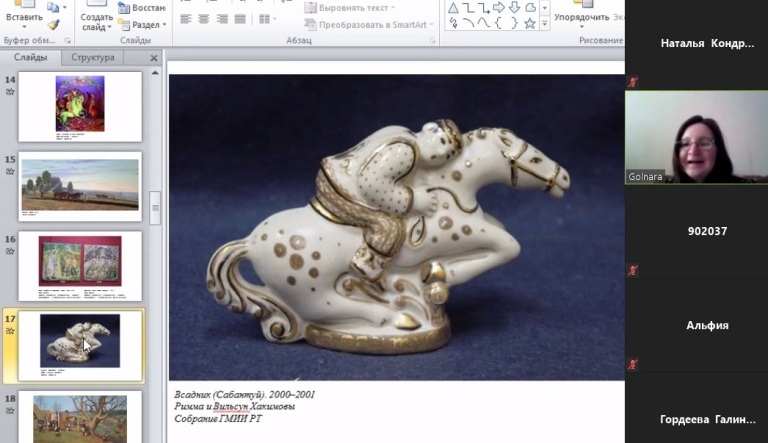
Task: Justify text in the Абзац group
Action: click(x=240, y=19)
